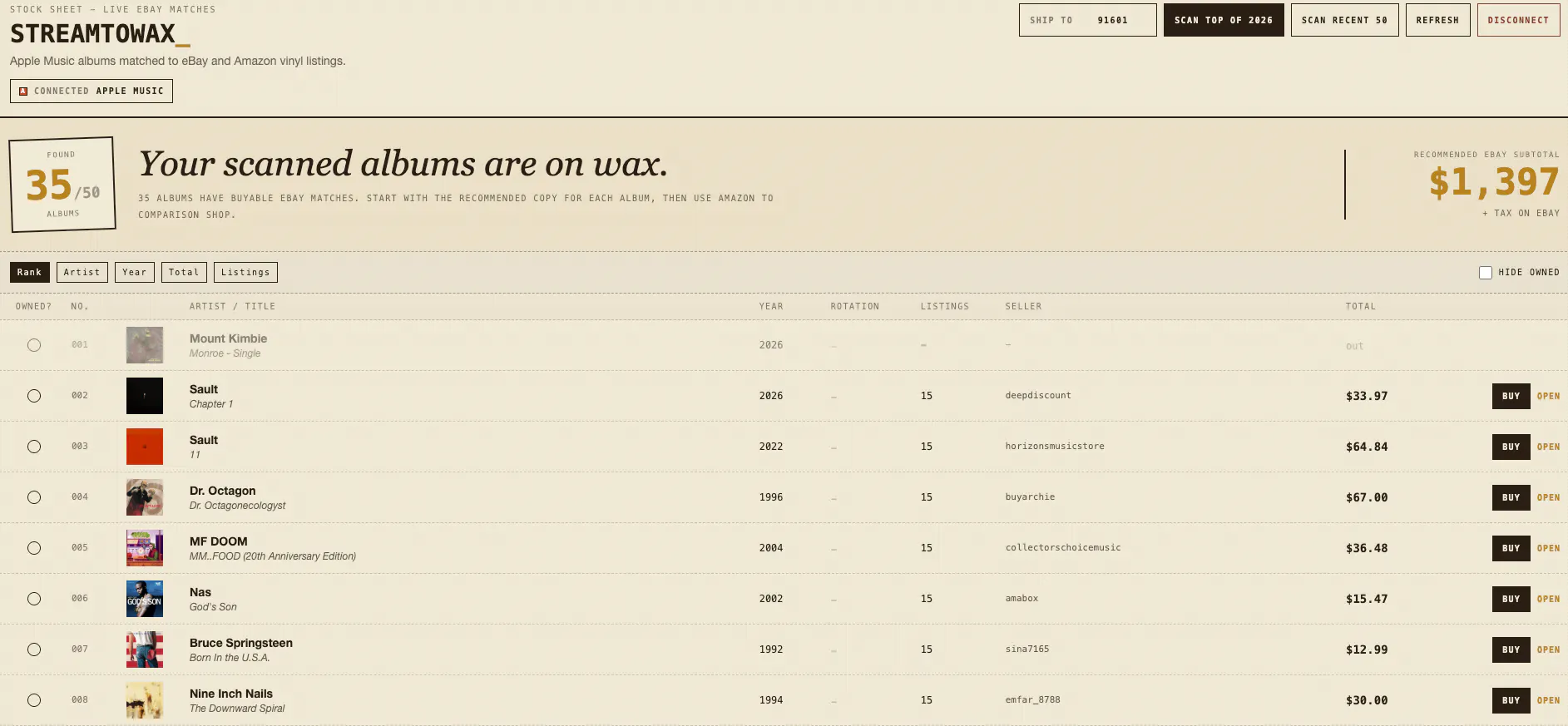Screen dimensions: 1568x726
Task: Mark Mount Kimbie Monroe as owned
Action: point(34,345)
